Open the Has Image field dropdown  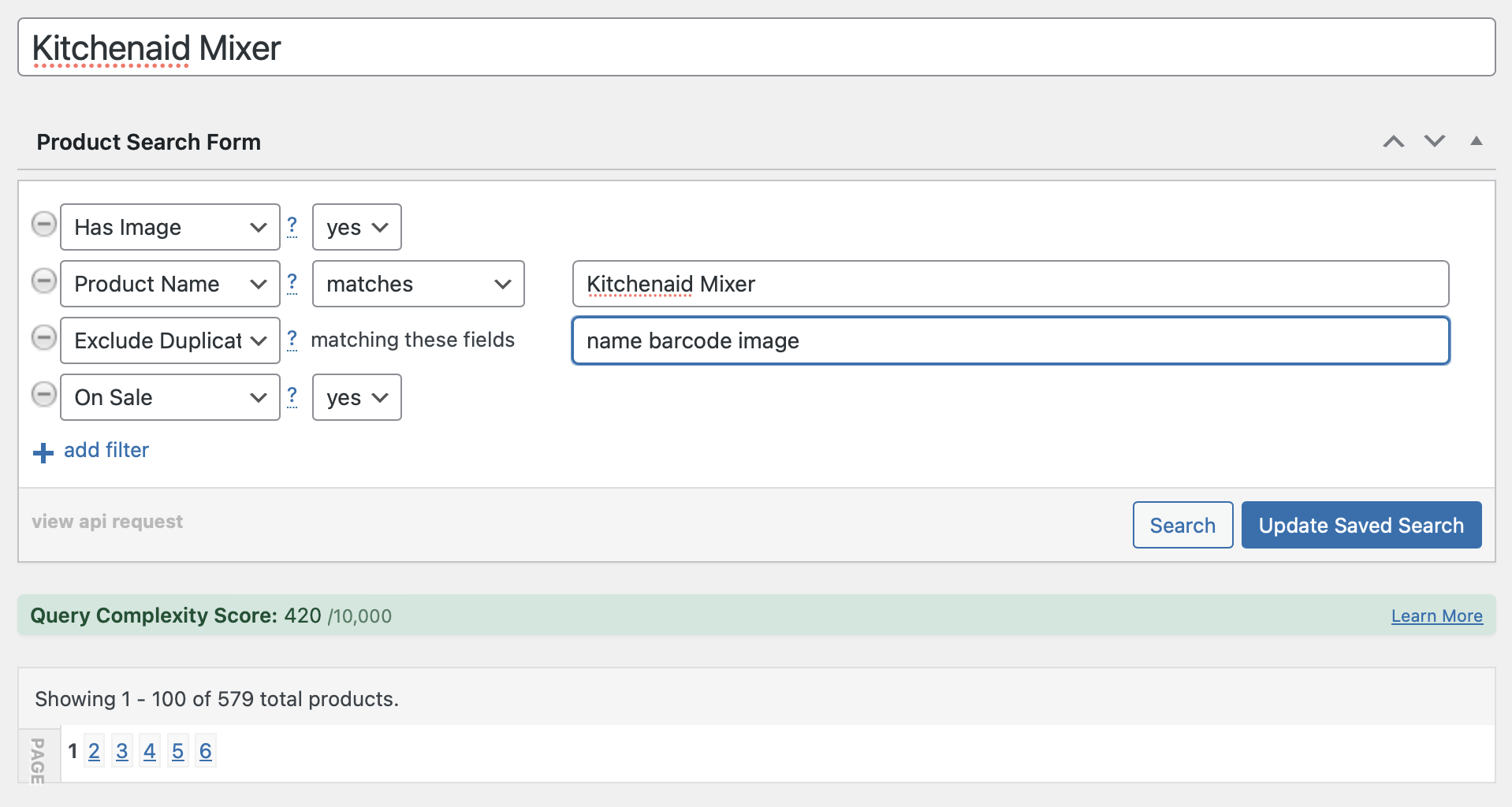point(170,227)
